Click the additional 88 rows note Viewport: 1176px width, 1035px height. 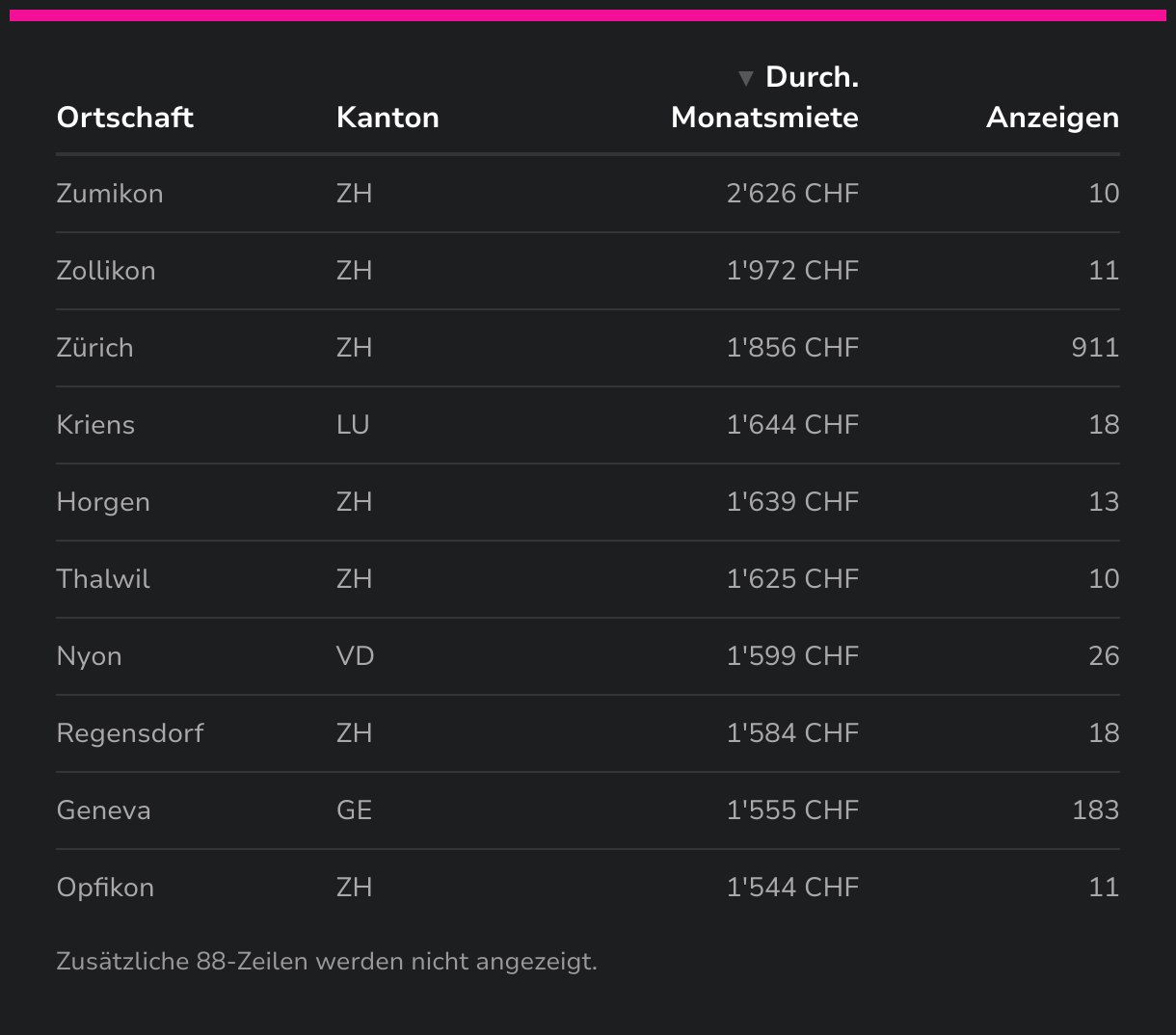(x=327, y=962)
